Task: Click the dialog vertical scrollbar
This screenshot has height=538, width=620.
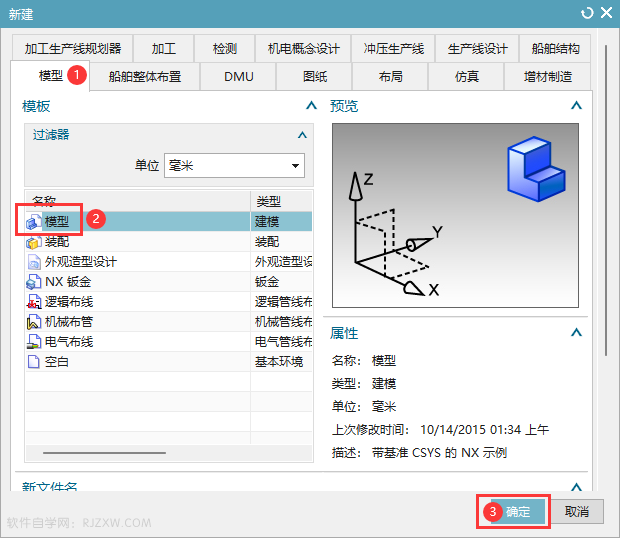Action: click(606, 201)
